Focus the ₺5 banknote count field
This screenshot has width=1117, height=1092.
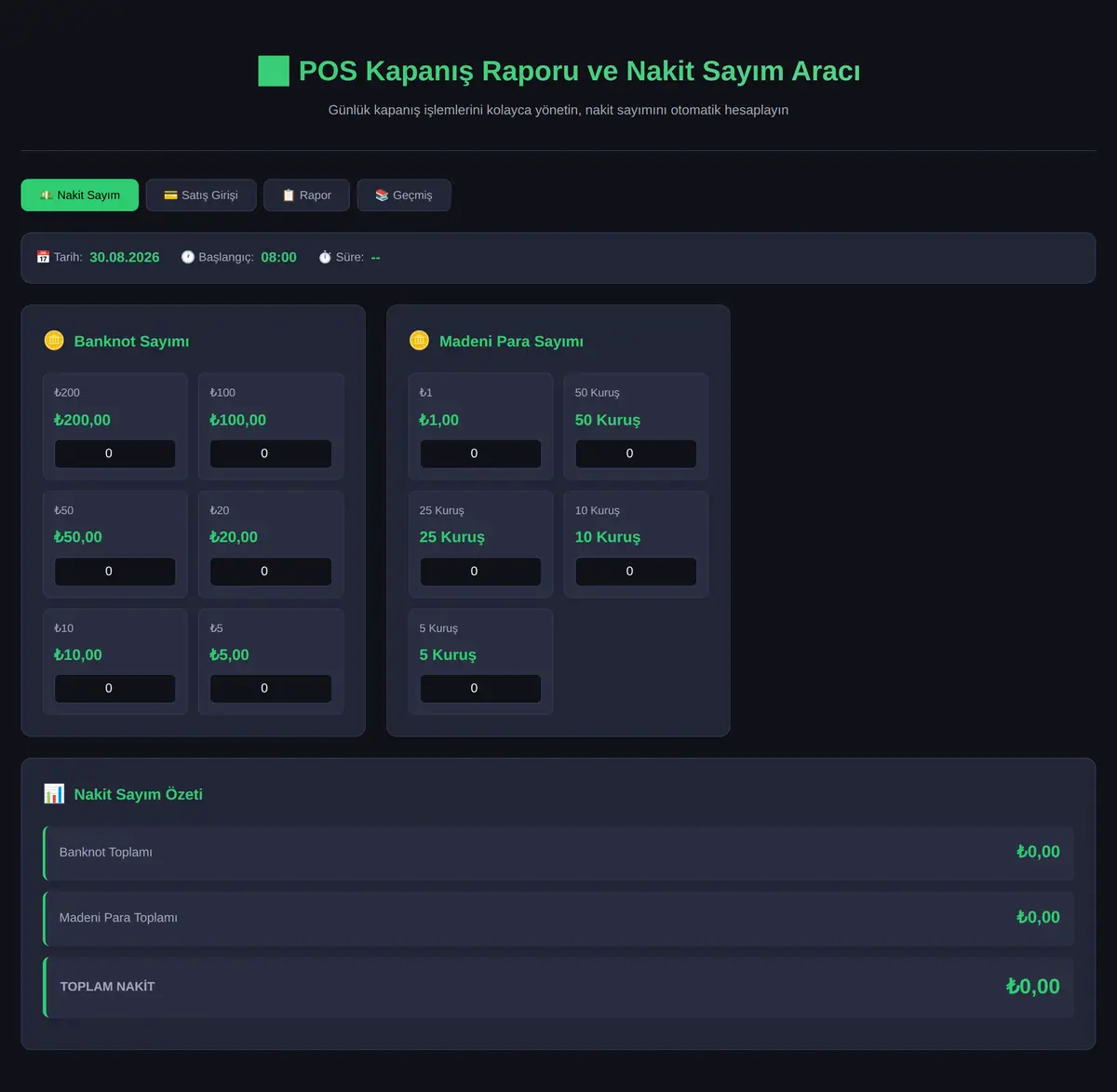coord(271,689)
